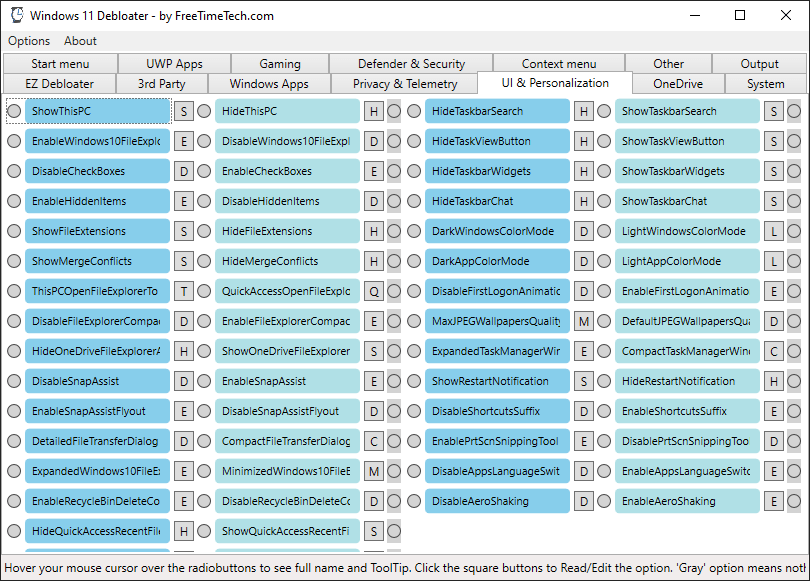Viewport: 810px width, 581px height.
Task: Click the Debloater app icon in title bar
Action: [17, 15]
